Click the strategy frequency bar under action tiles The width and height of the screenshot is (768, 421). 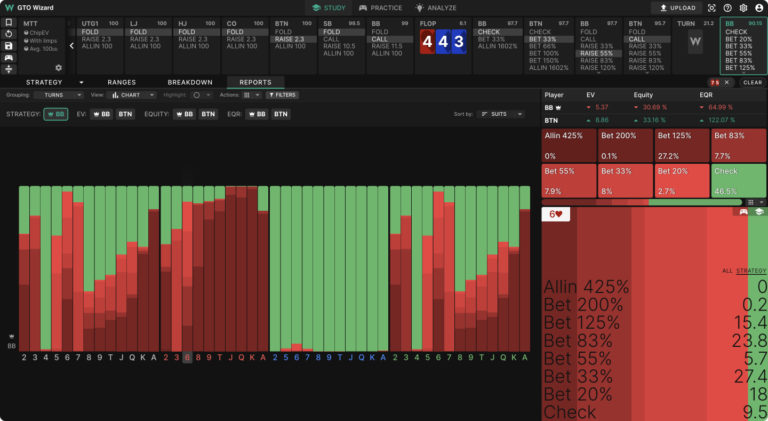[642, 202]
